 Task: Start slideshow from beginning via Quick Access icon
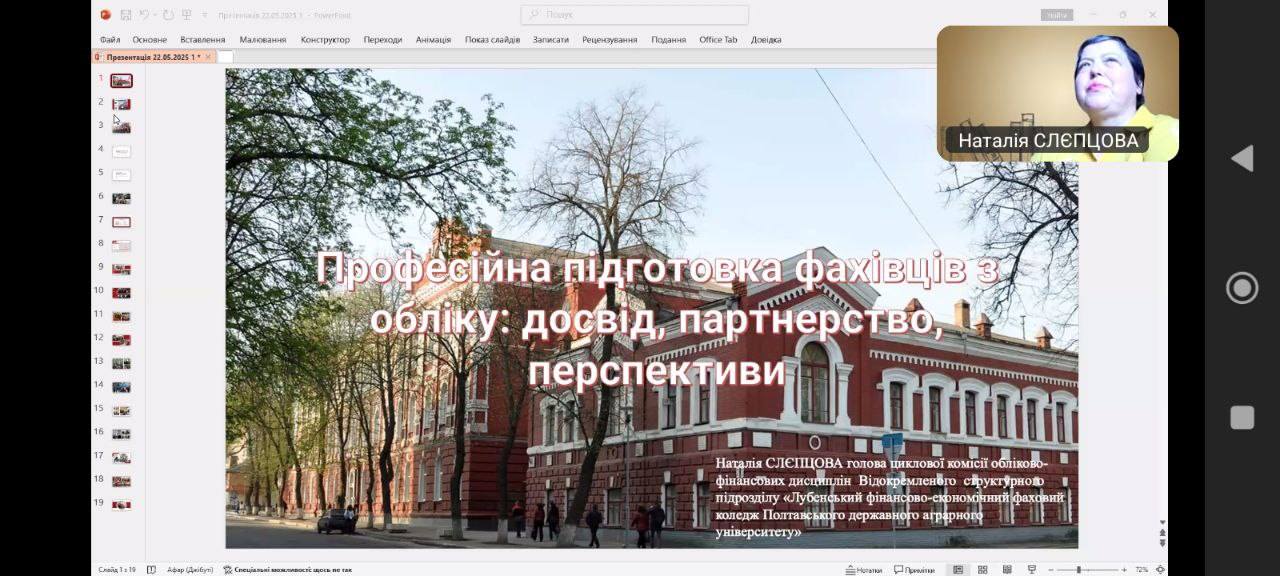click(186, 15)
